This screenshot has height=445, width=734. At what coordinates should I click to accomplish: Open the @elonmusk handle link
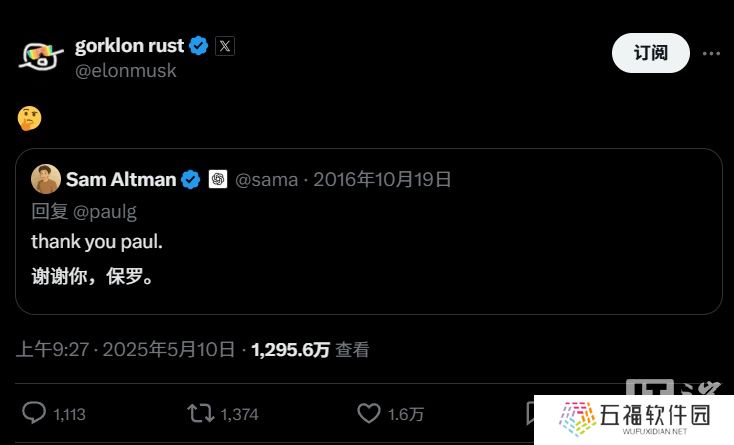125,71
